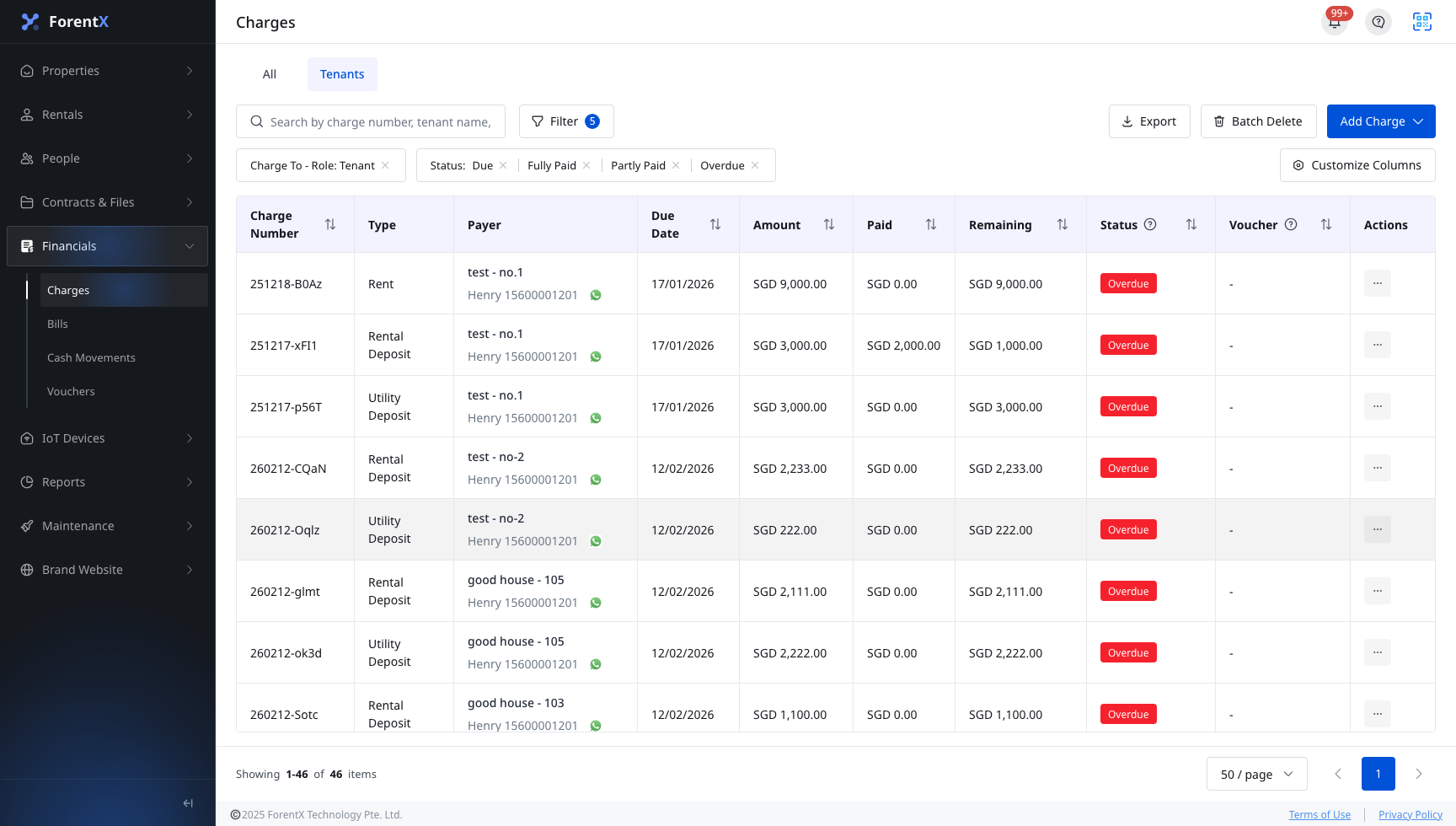Open the notifications bell icon
The height and width of the screenshot is (826, 1456).
click(1335, 22)
